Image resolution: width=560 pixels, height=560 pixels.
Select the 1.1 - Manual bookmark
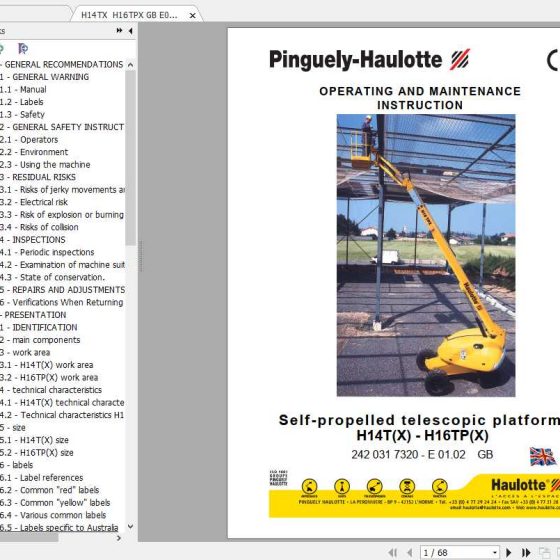coord(23,90)
